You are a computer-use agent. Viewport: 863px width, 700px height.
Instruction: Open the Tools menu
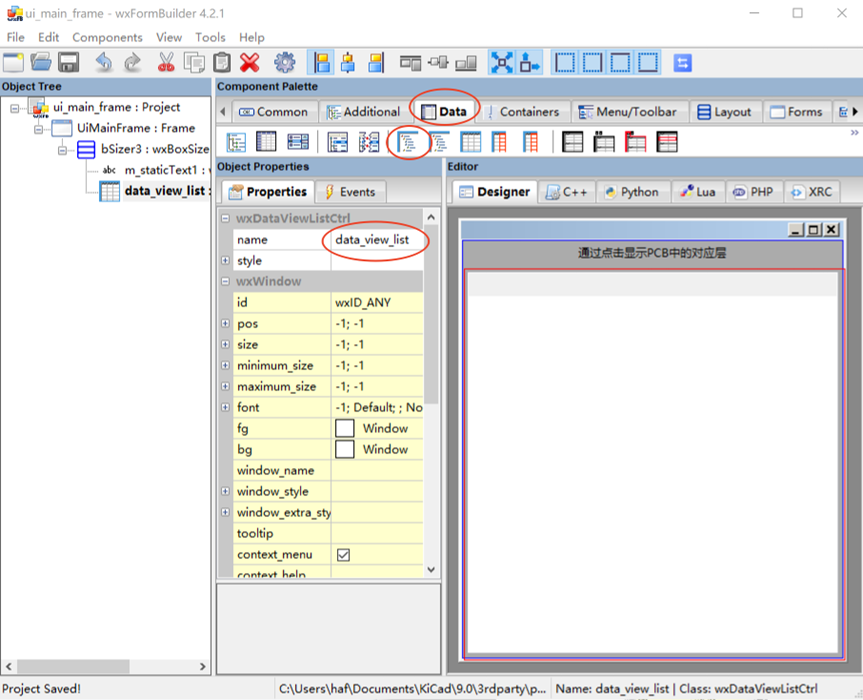(210, 37)
